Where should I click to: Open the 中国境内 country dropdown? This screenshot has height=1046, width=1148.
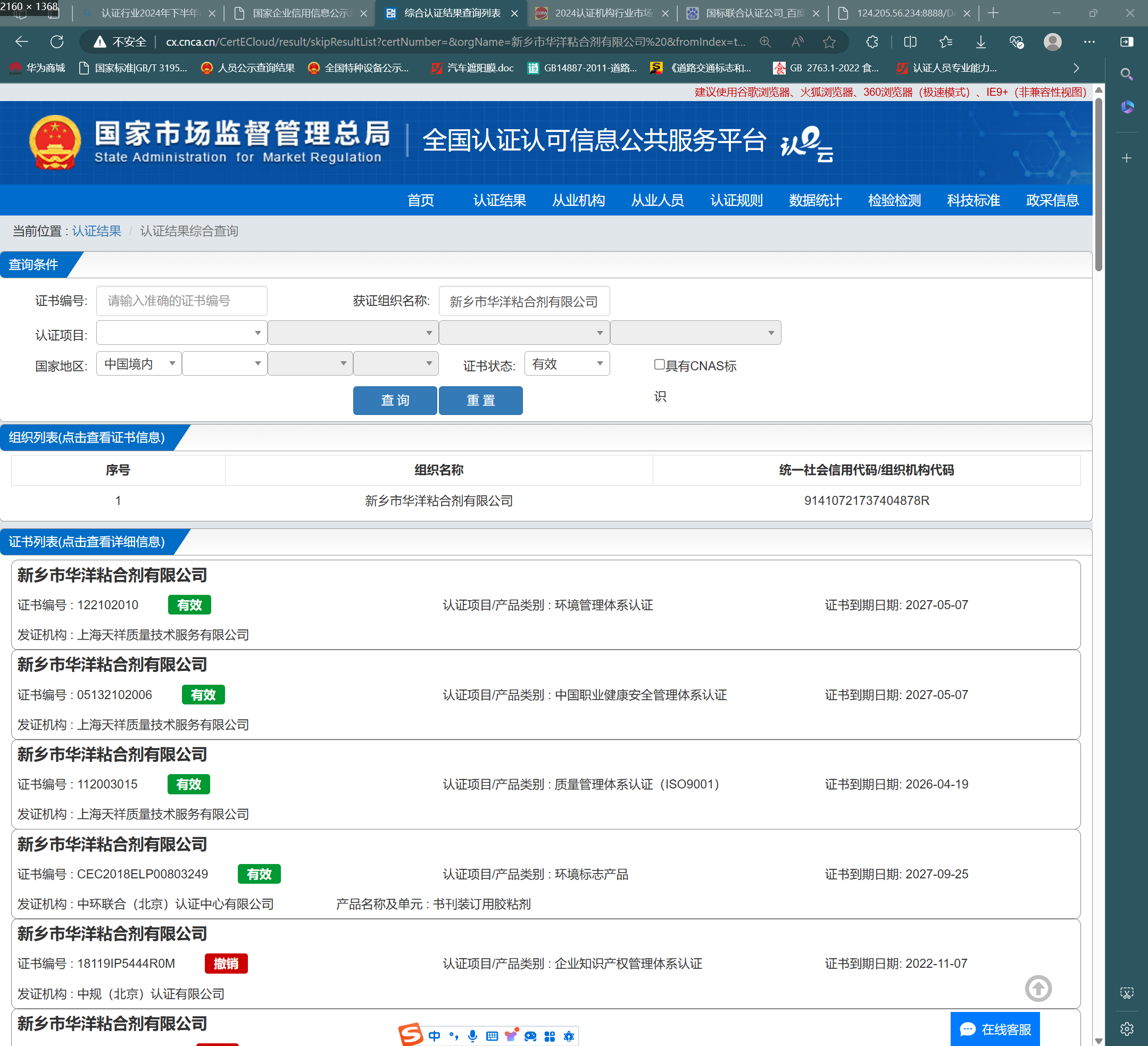[x=139, y=364]
